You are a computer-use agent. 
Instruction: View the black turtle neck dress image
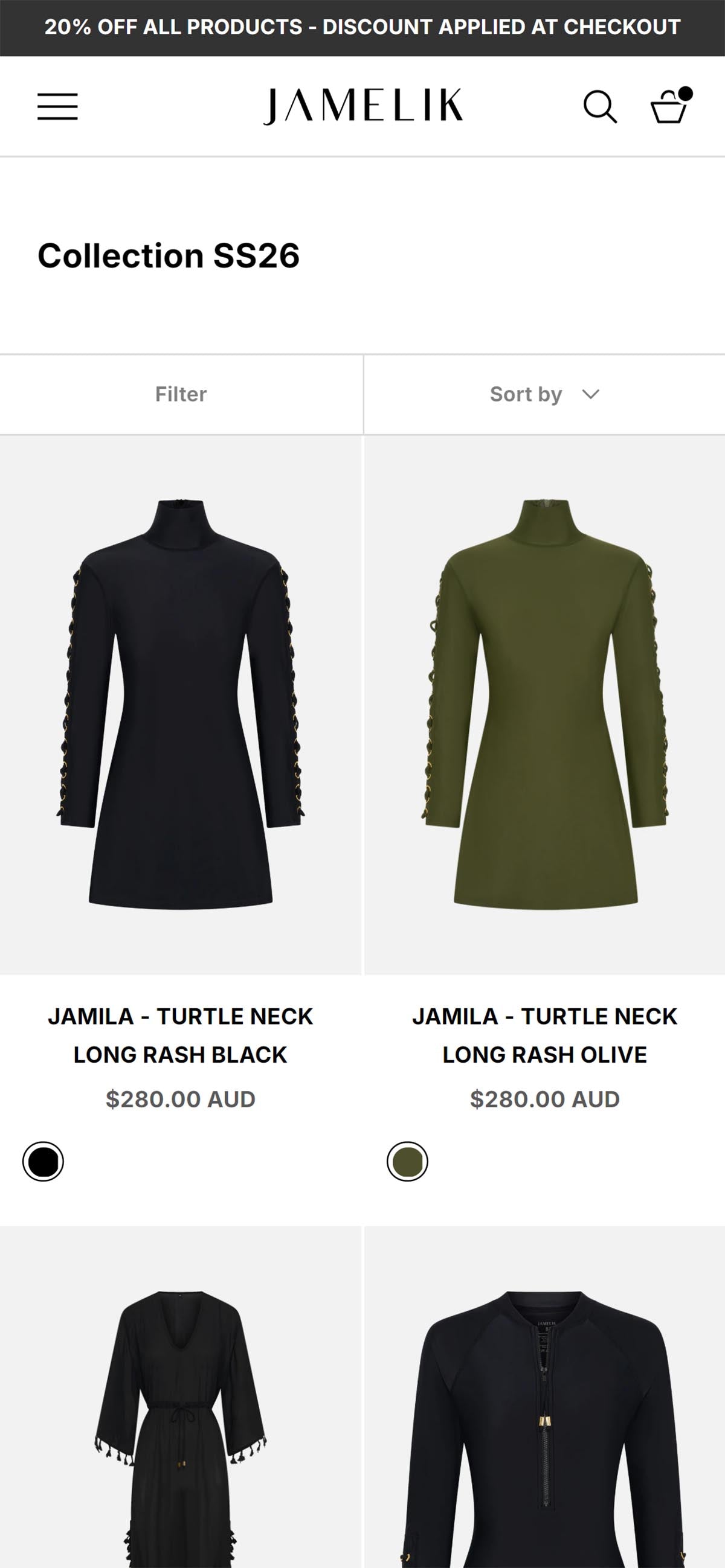(180, 705)
